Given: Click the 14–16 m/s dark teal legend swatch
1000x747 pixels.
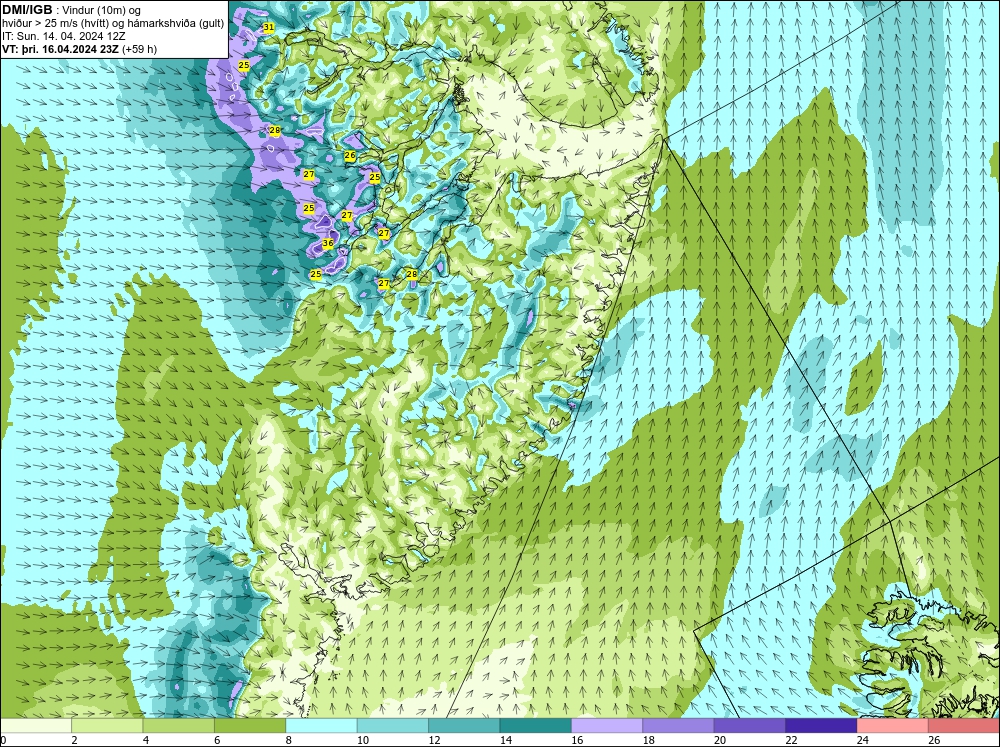Looking at the screenshot, I should click(x=536, y=725).
